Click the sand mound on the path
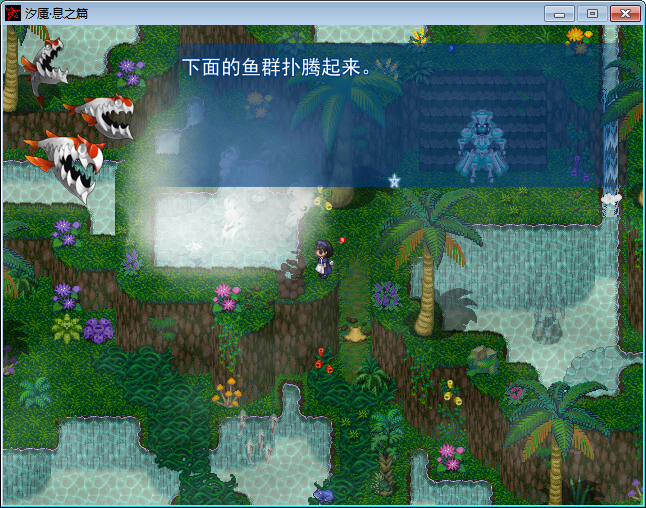The width and height of the screenshot is (646, 508). 355,334
